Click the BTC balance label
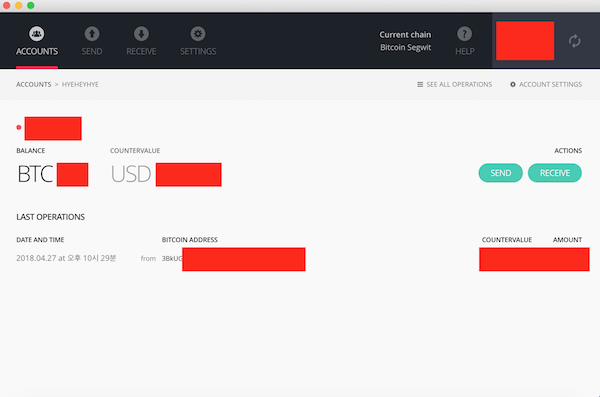This screenshot has height=397, width=600. (35, 174)
